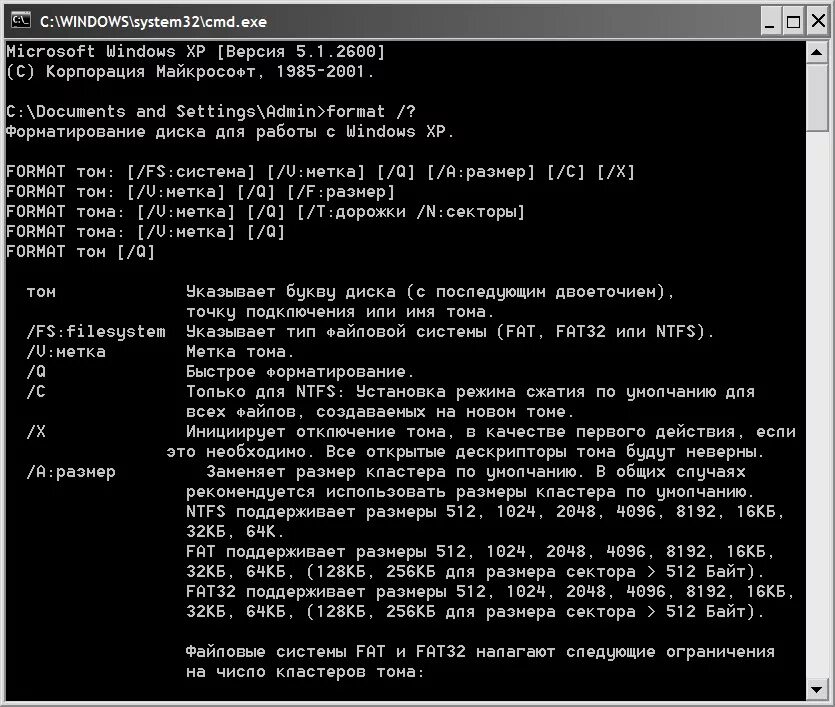The height and width of the screenshot is (707, 835).
Task: Click the scrollbar up arrow
Action: [817, 52]
